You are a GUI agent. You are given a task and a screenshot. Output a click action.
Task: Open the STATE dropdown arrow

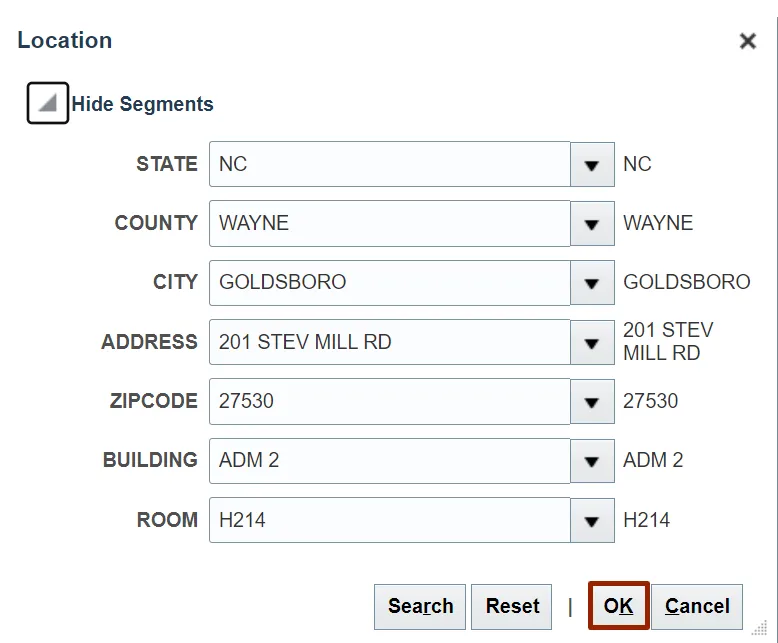coord(592,164)
